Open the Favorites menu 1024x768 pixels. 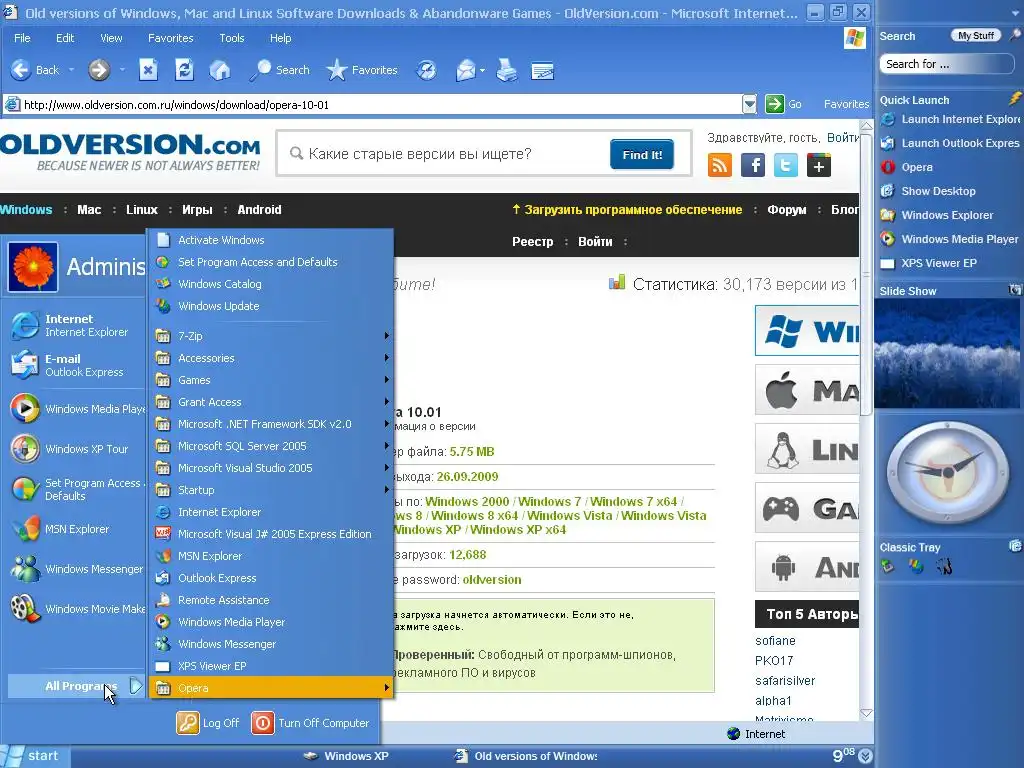pos(170,38)
